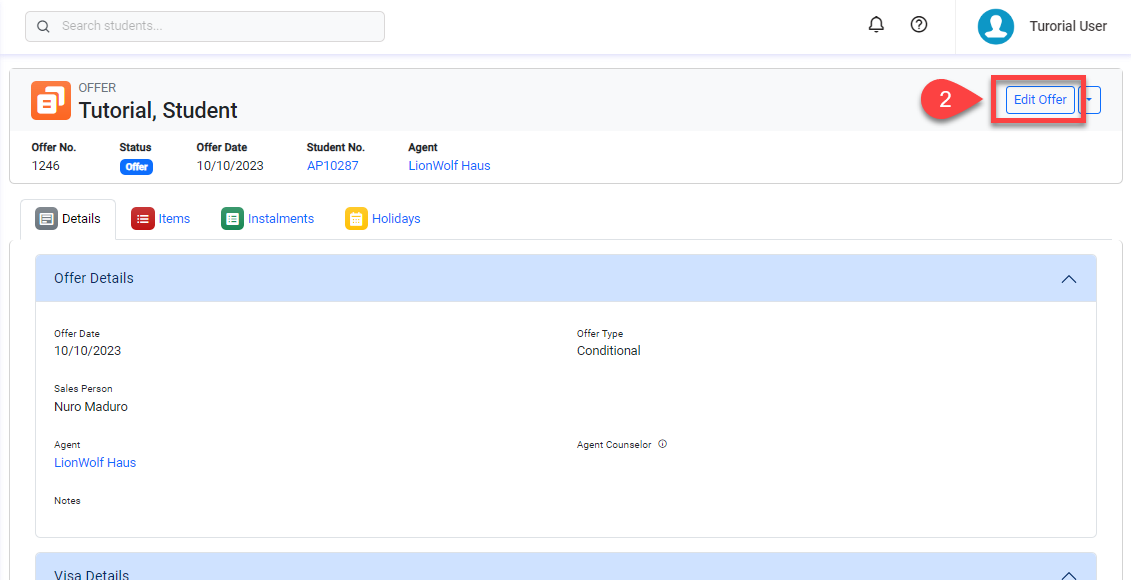Viewport: 1131px width, 580px height.
Task: Switch to the Details tab
Action: 68,218
